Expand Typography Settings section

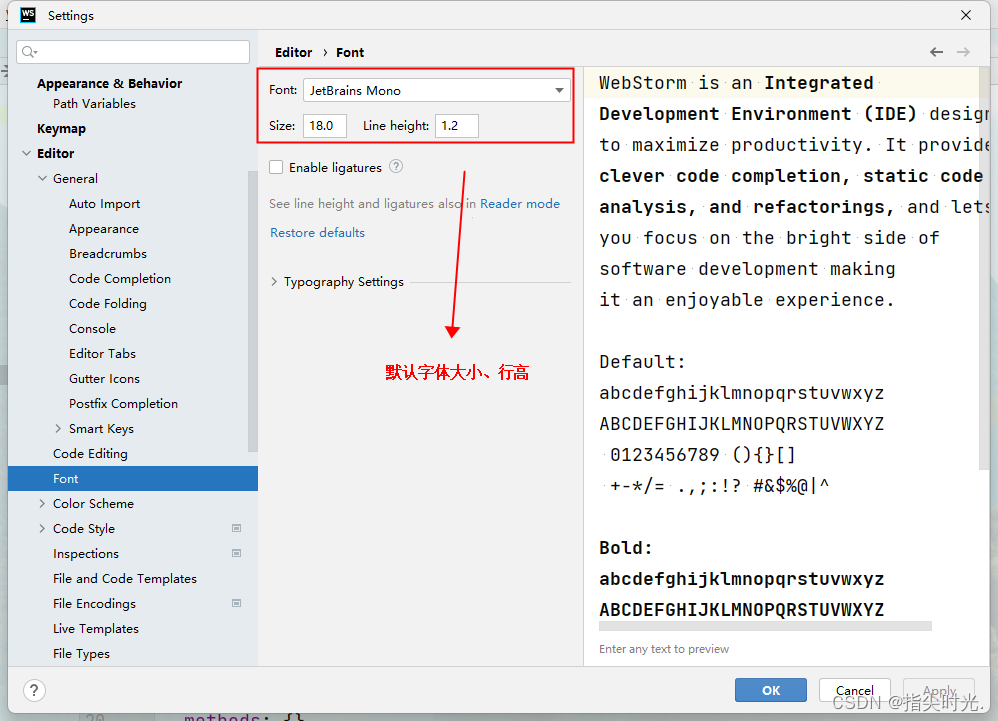(x=274, y=281)
